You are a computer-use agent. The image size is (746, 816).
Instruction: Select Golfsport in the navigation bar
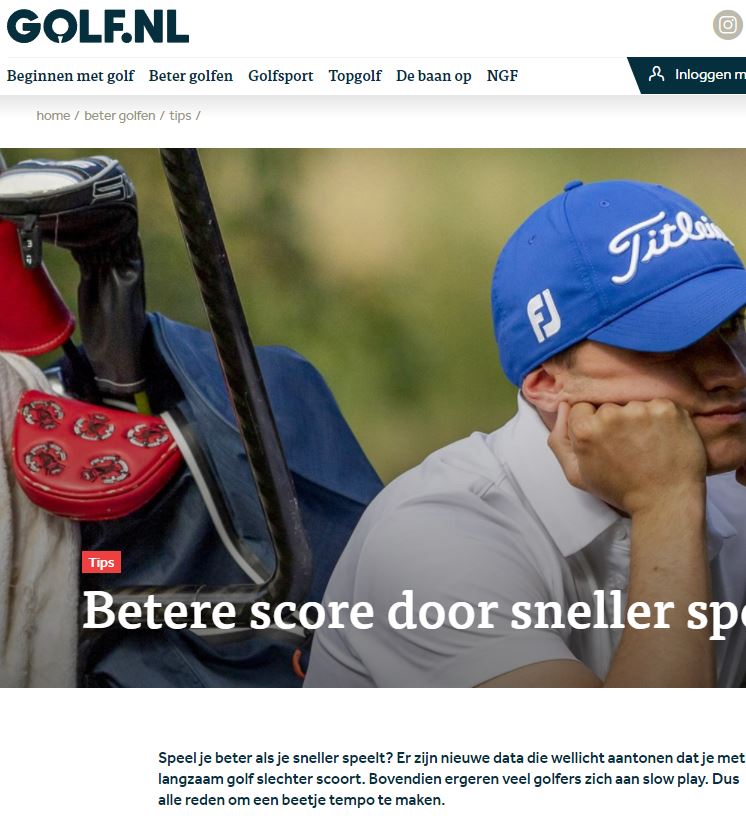tap(281, 76)
